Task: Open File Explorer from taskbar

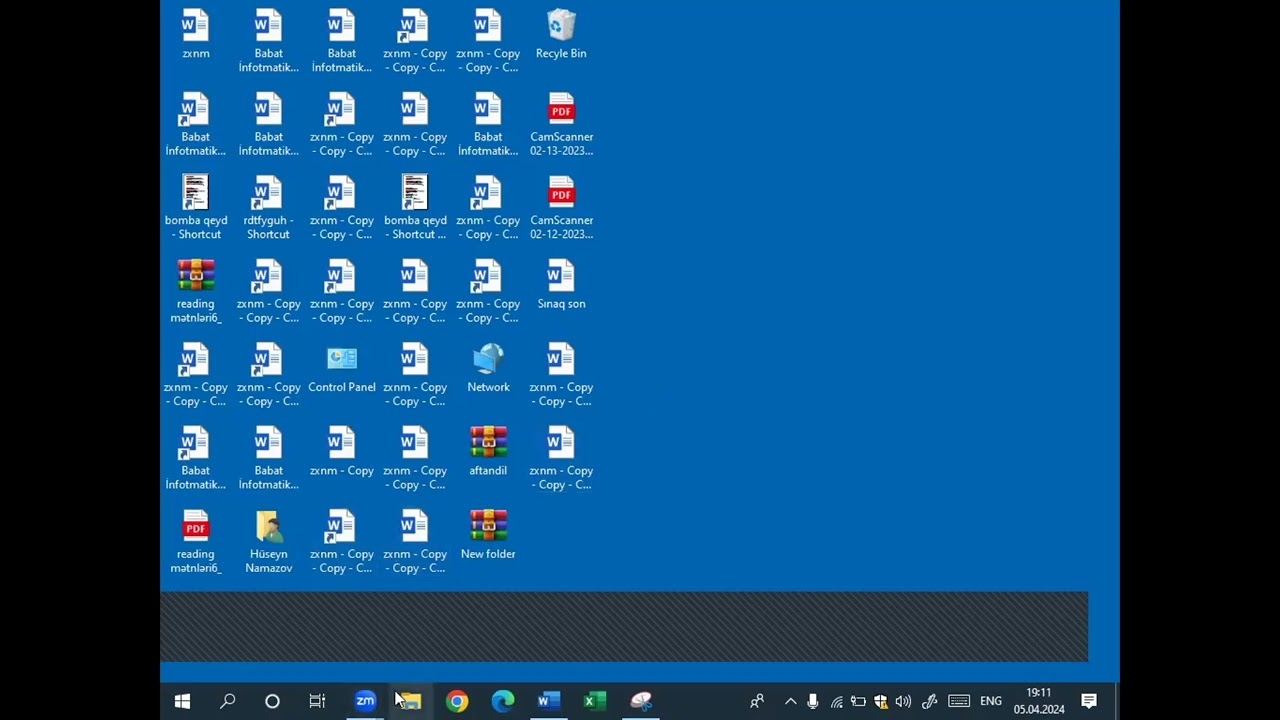Action: click(410, 701)
